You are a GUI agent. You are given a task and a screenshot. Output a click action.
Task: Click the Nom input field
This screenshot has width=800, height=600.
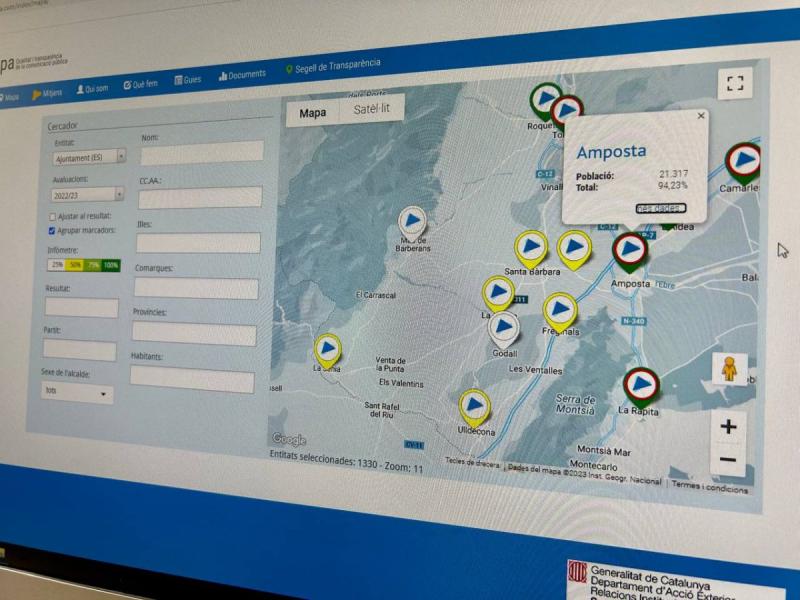(x=201, y=152)
